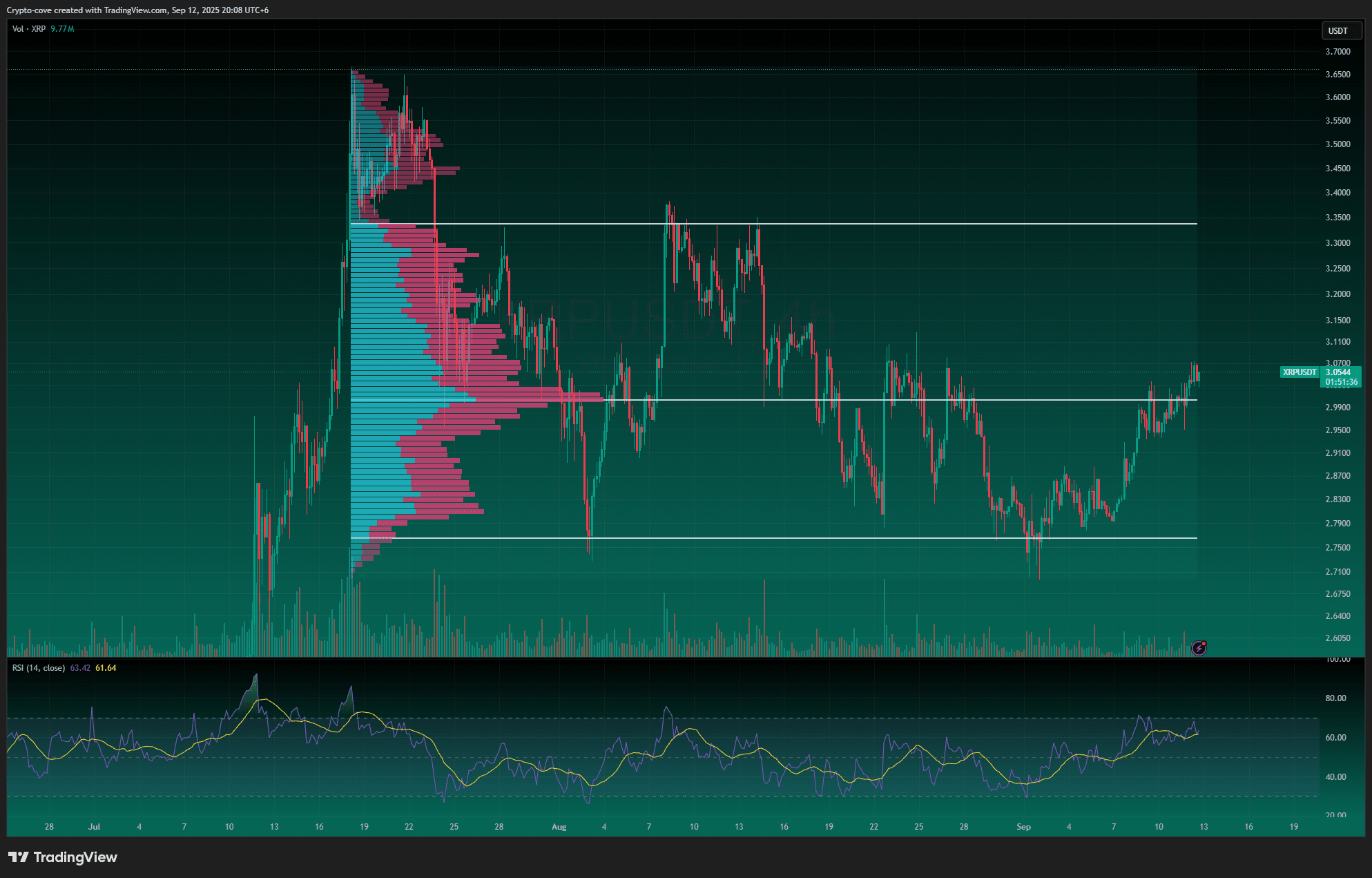Image resolution: width=1372 pixels, height=878 pixels.
Task: Click the yellow 61.64 RSI value
Action: click(x=106, y=668)
